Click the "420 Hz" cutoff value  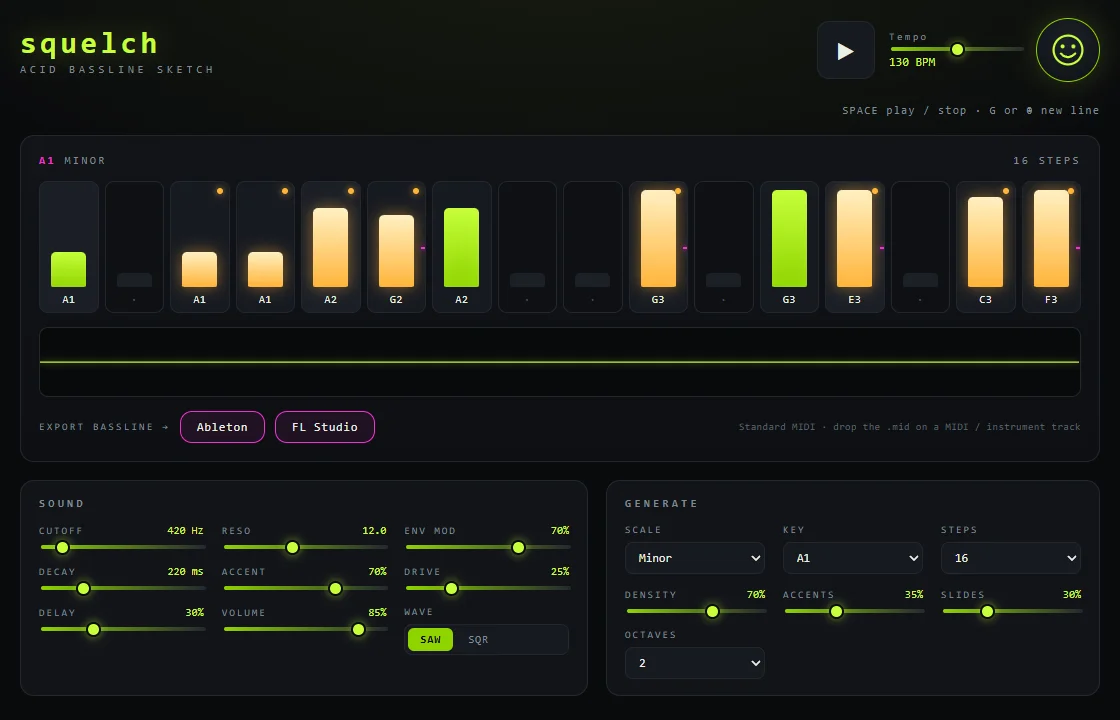[185, 531]
